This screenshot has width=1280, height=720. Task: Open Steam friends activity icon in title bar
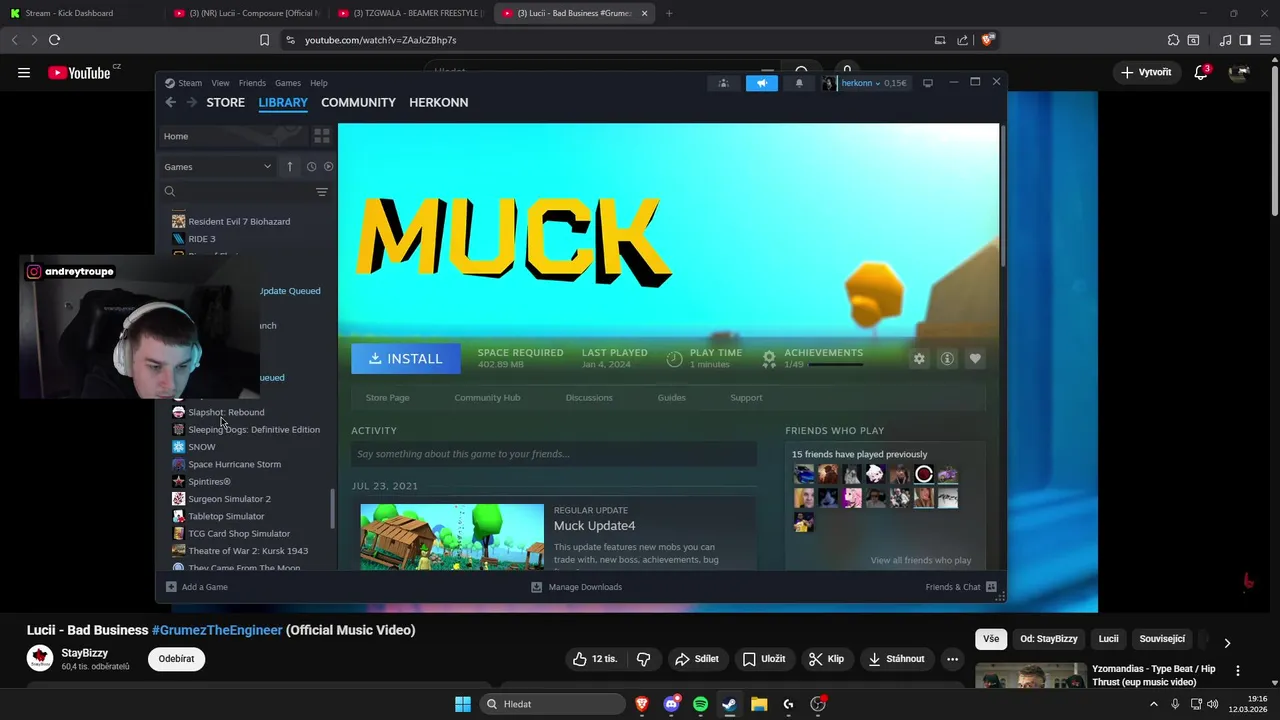tap(723, 83)
